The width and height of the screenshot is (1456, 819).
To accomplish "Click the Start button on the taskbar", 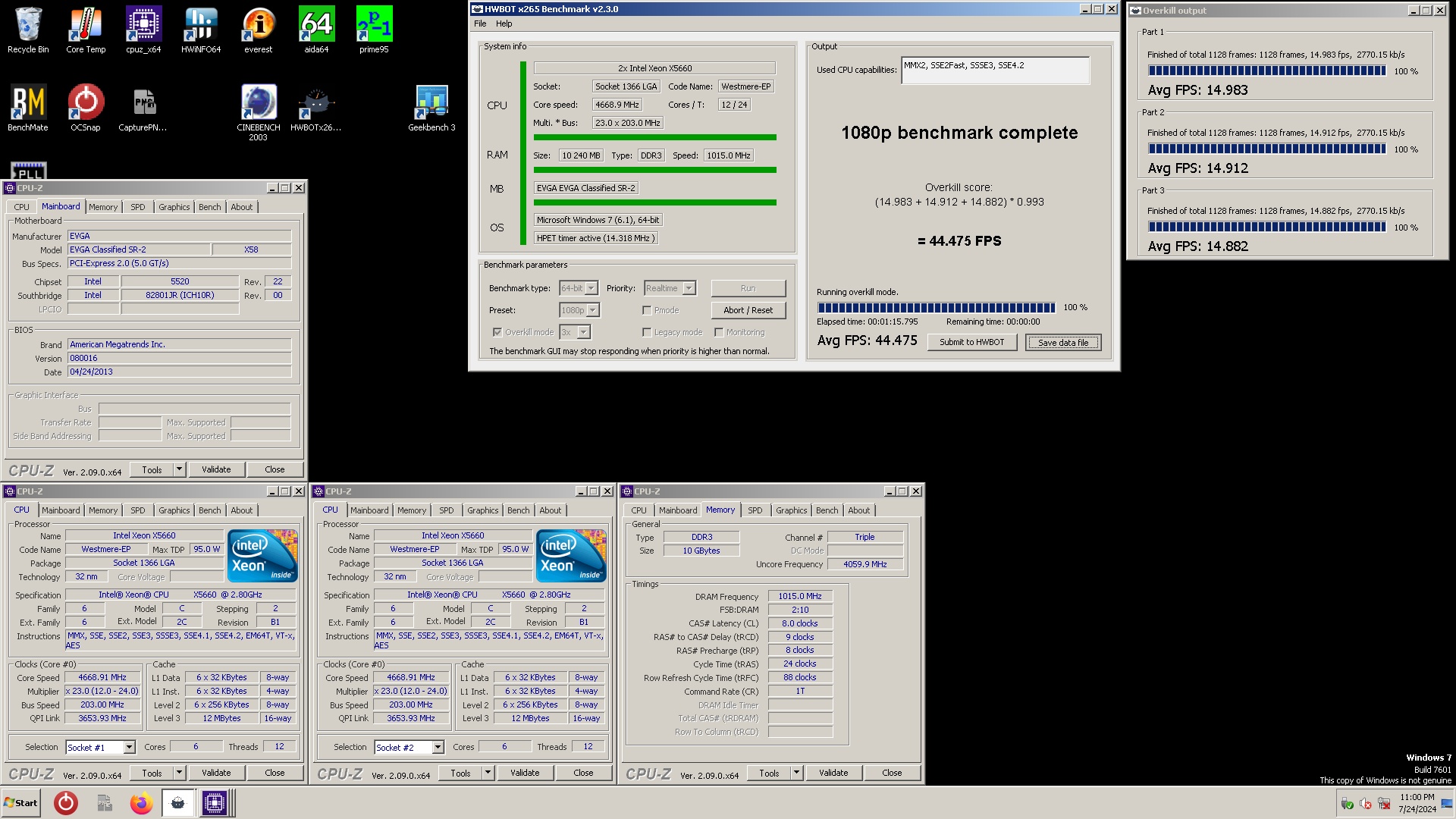I will (21, 803).
